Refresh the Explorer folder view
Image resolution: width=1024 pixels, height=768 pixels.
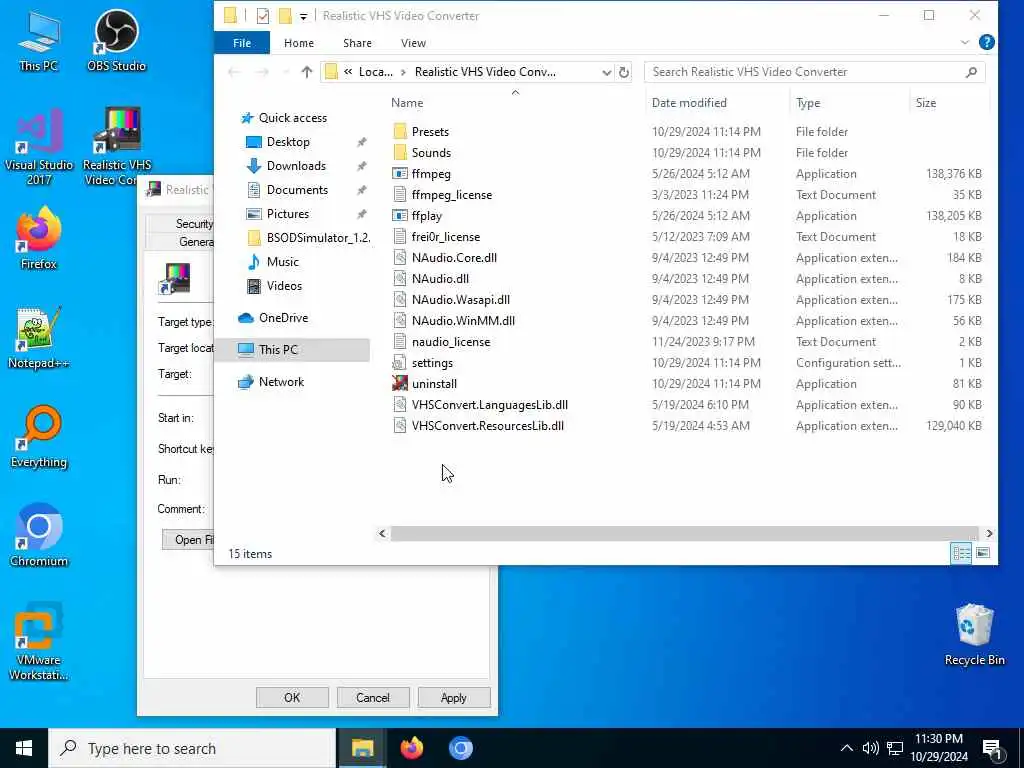coord(624,72)
